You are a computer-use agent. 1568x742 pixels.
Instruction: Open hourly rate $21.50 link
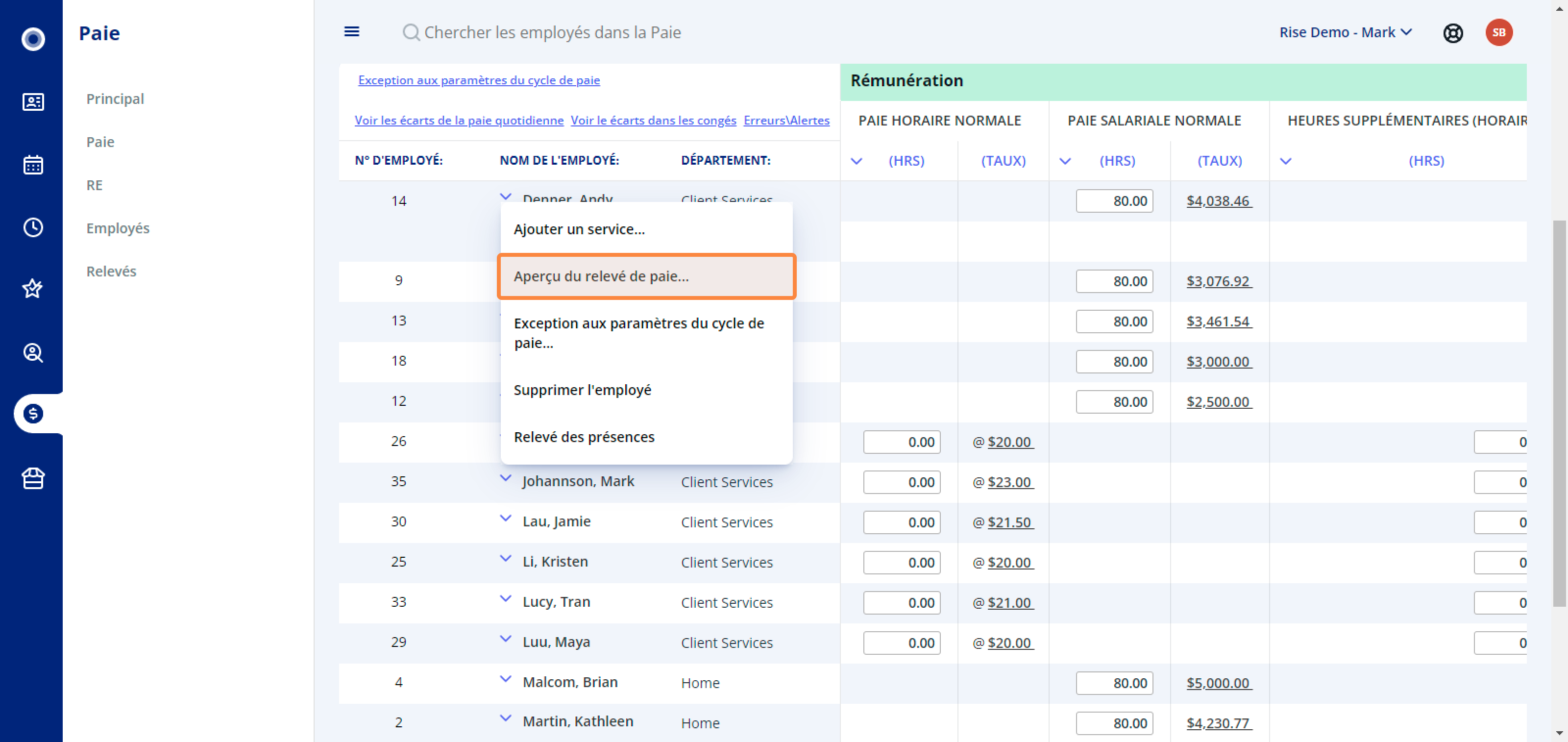1010,522
